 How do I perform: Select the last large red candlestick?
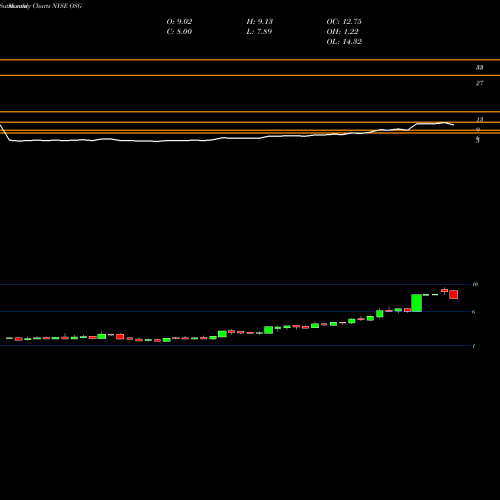coord(454,294)
